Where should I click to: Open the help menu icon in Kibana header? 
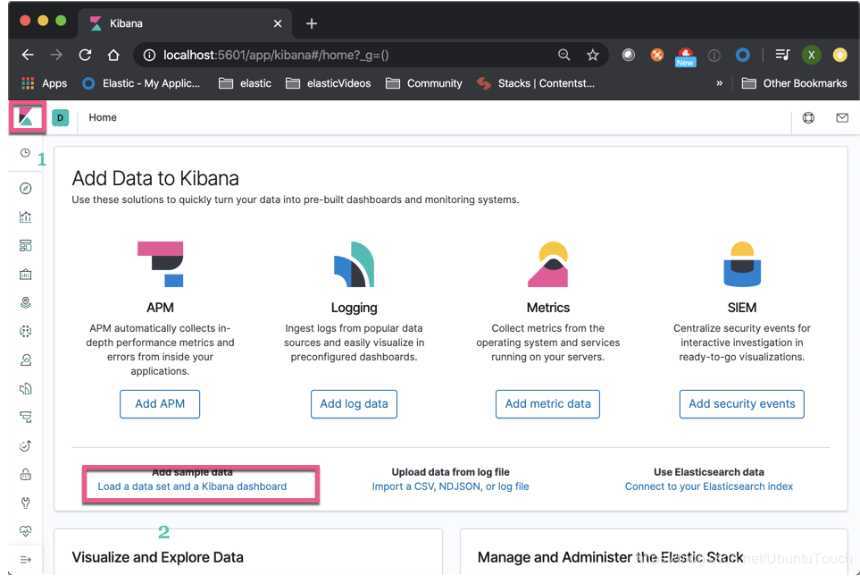point(808,117)
